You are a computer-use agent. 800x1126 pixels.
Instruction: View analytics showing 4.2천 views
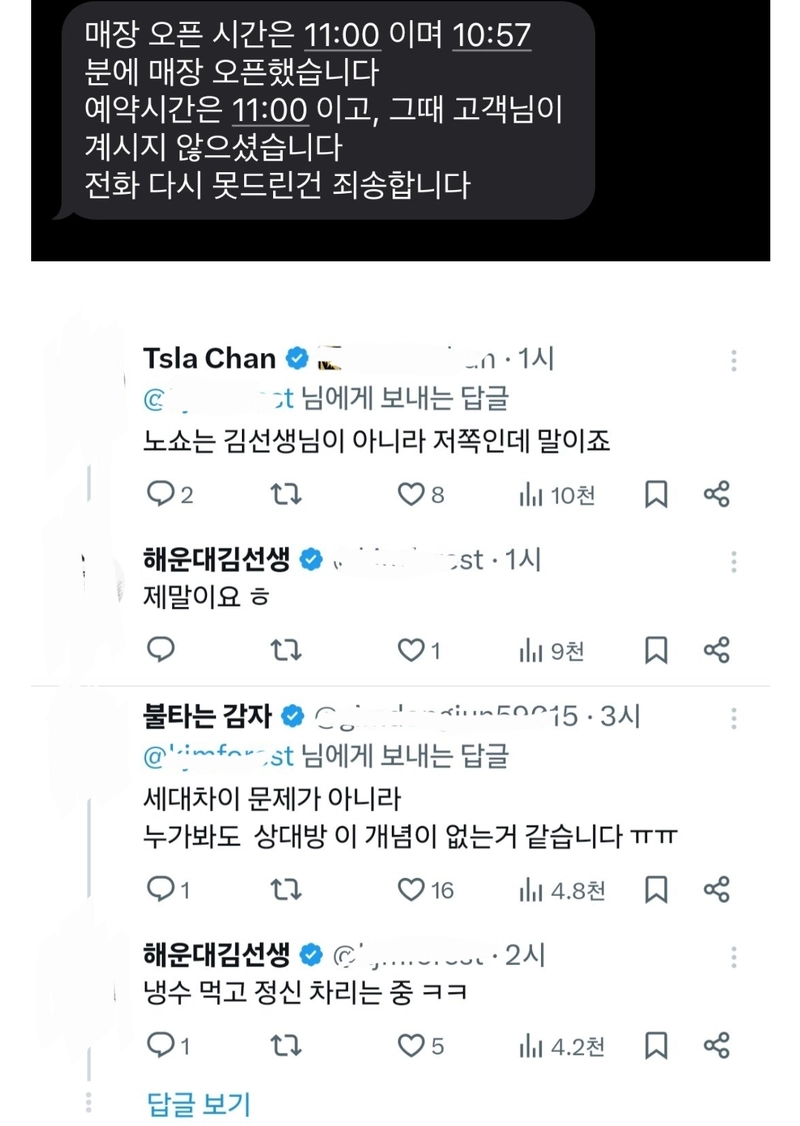pos(562,1047)
